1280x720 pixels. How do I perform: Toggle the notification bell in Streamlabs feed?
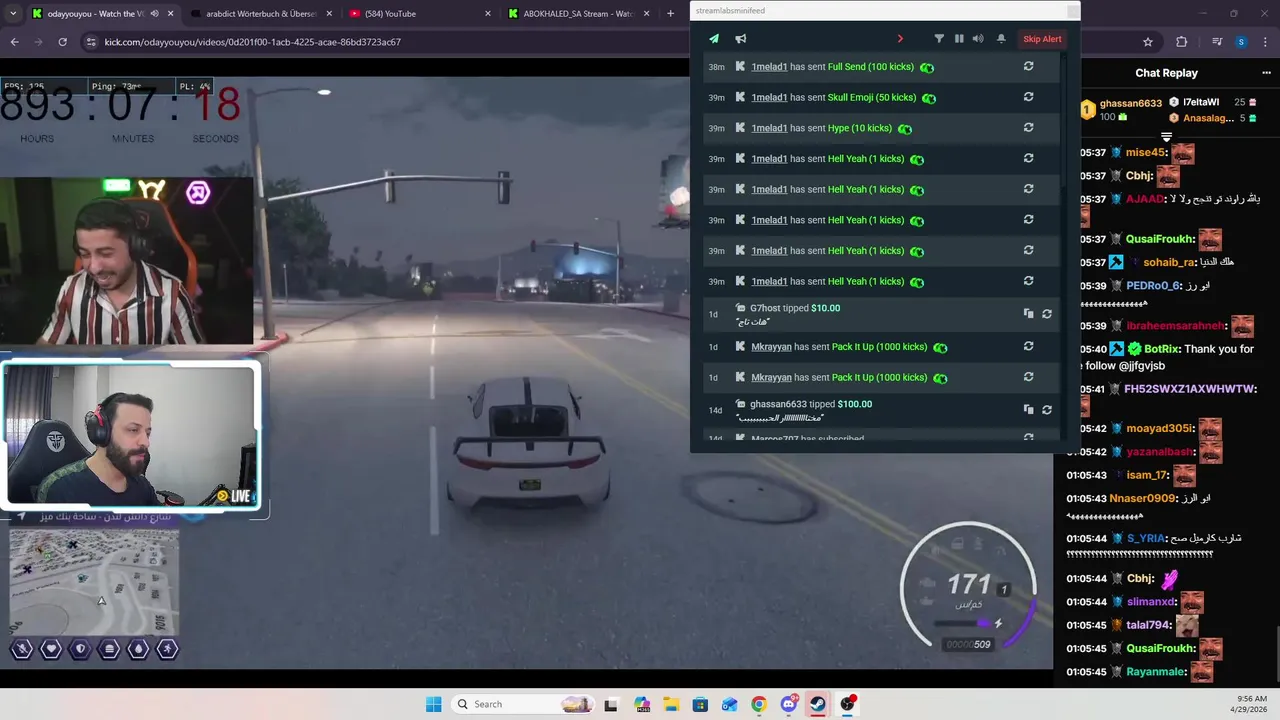(1001, 39)
